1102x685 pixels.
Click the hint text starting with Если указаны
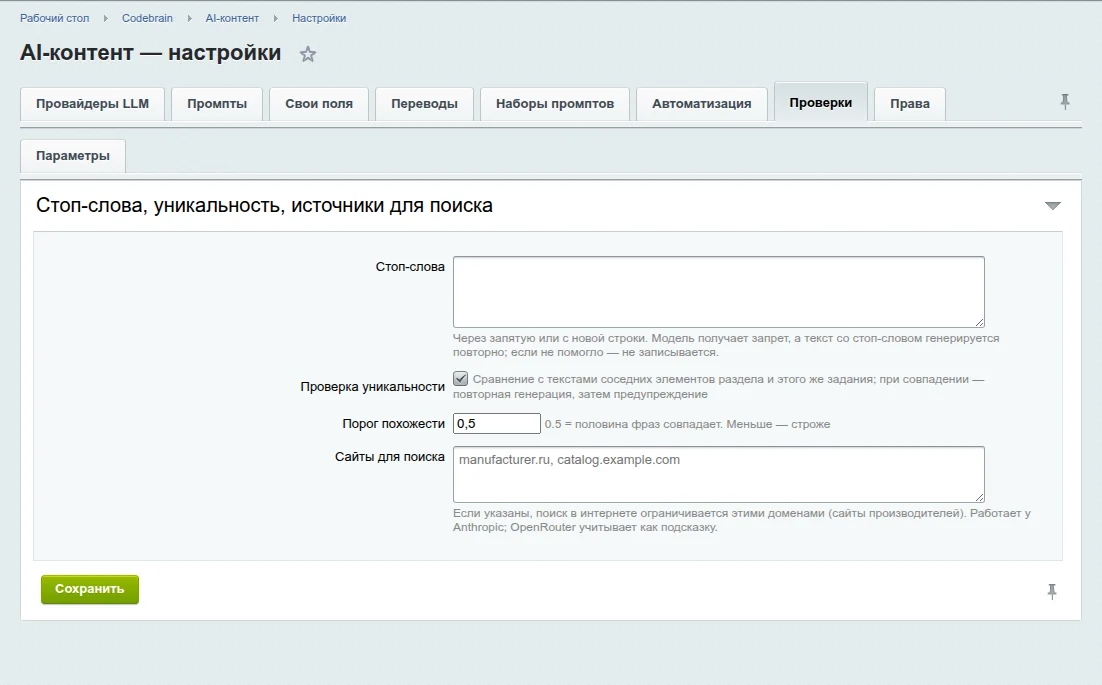(x=741, y=521)
